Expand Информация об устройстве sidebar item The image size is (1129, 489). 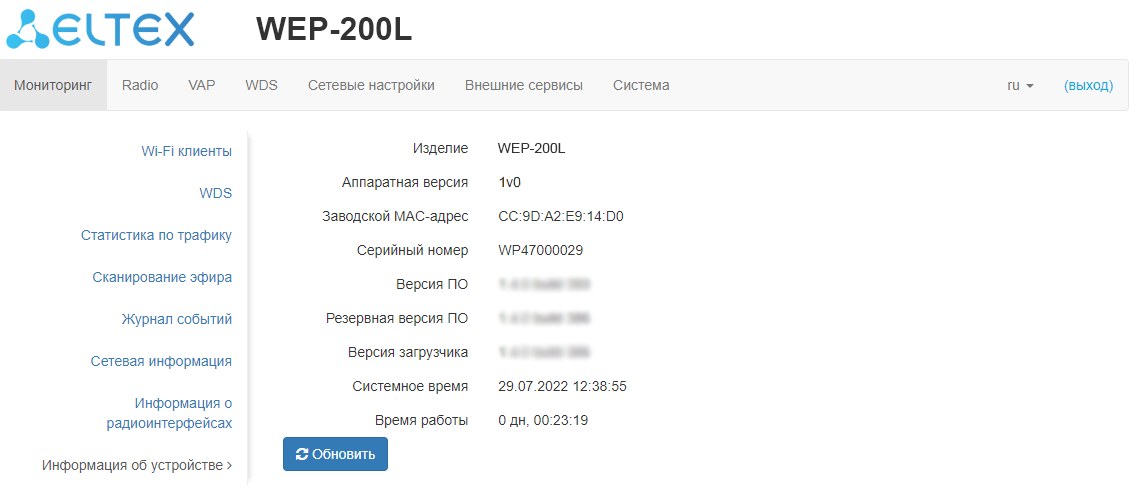pyautogui.click(x=137, y=465)
